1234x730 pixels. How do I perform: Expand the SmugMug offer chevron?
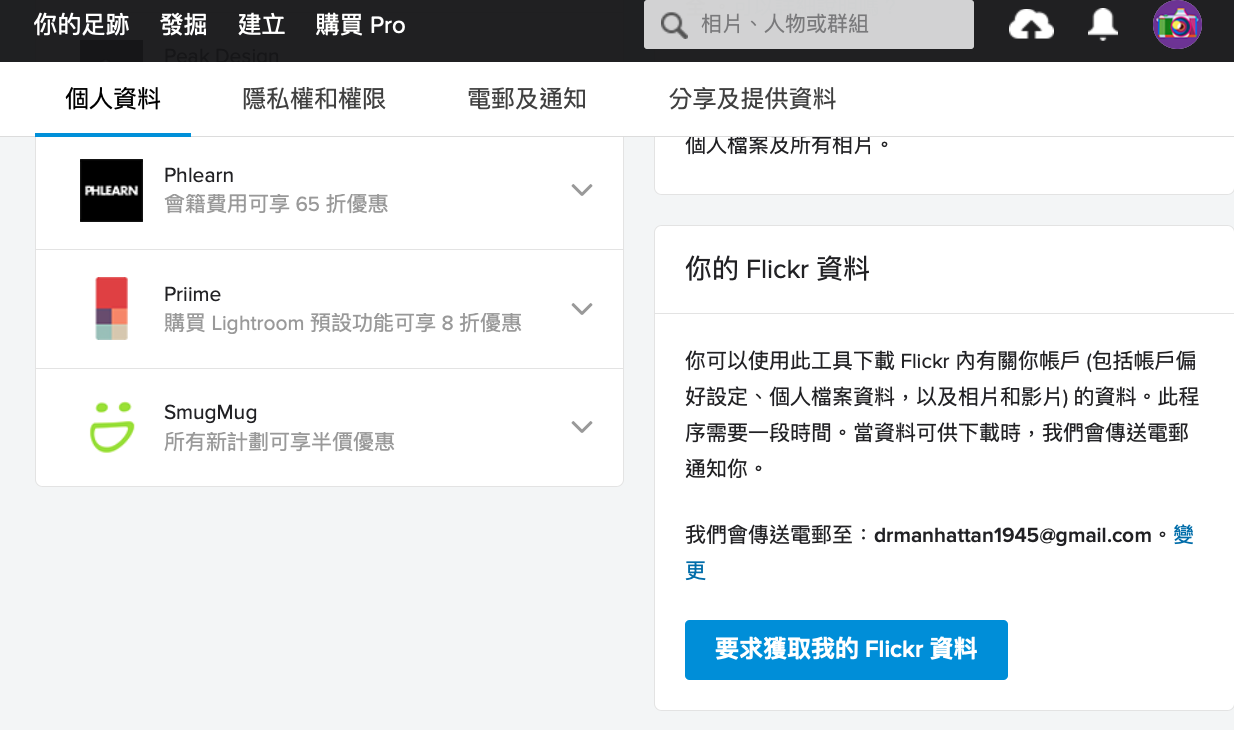[x=582, y=427]
